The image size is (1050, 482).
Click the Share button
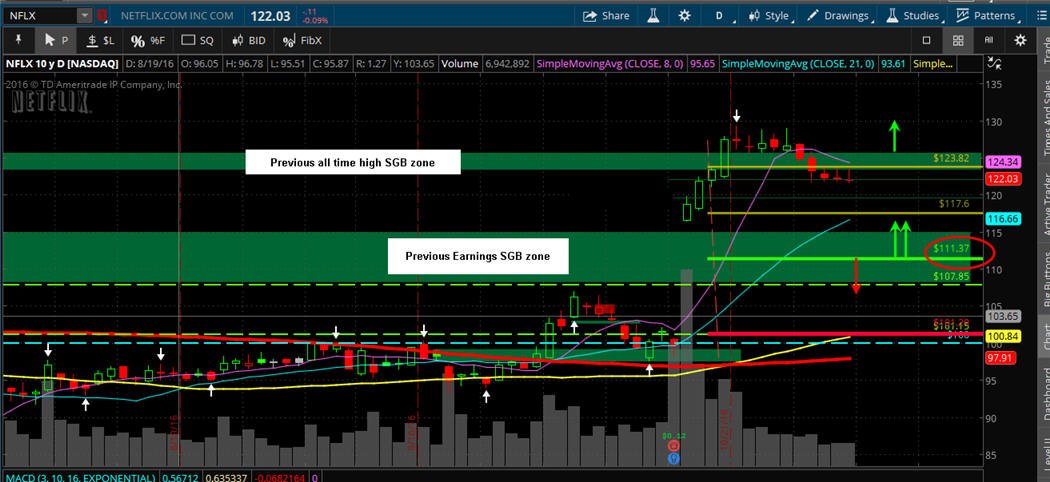605,15
